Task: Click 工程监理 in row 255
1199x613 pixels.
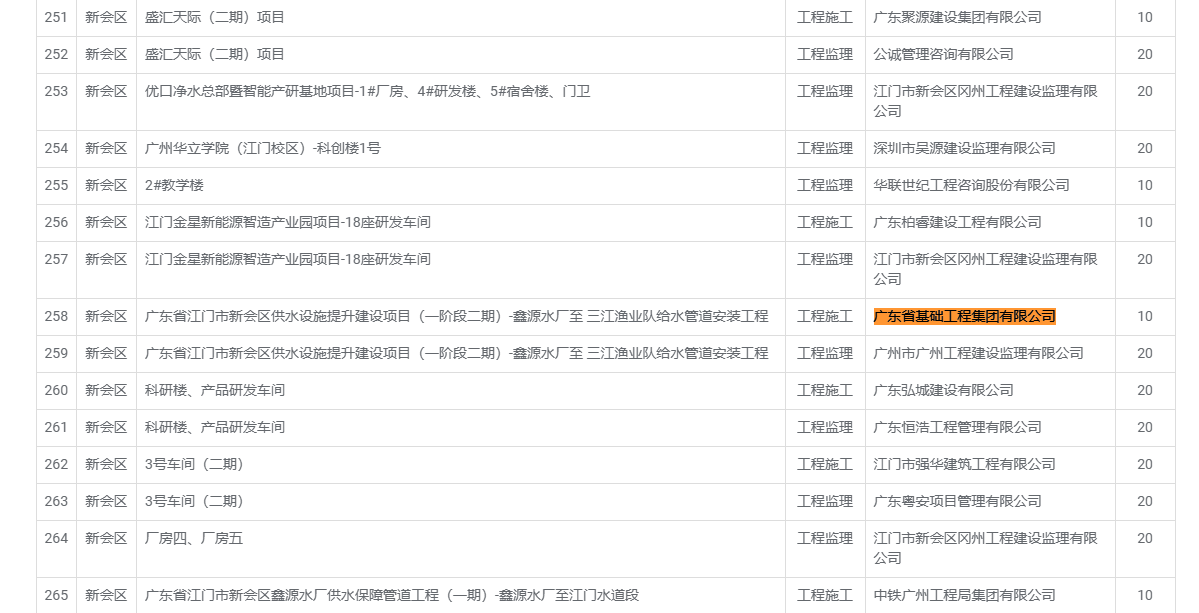Action: 825,185
